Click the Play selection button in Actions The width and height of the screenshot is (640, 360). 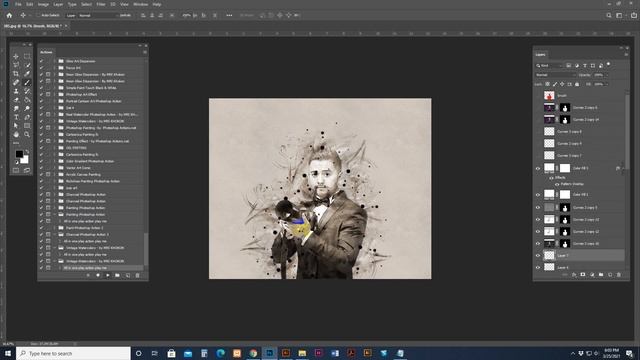[x=107, y=276]
